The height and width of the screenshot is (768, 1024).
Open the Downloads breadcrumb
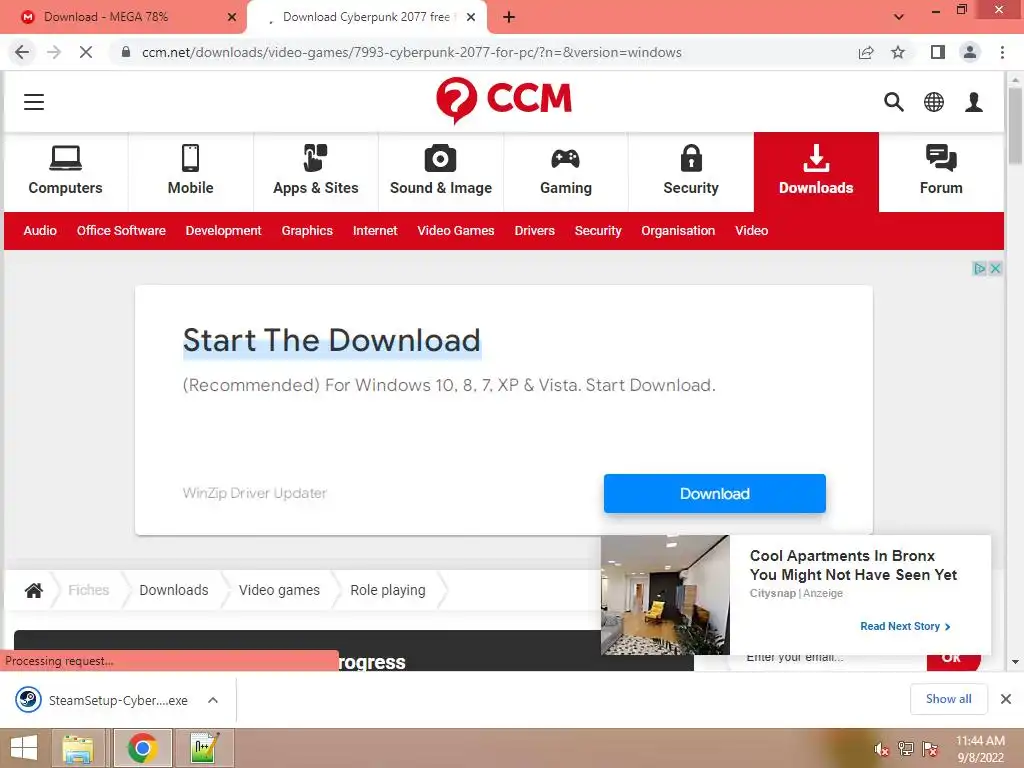tap(174, 590)
